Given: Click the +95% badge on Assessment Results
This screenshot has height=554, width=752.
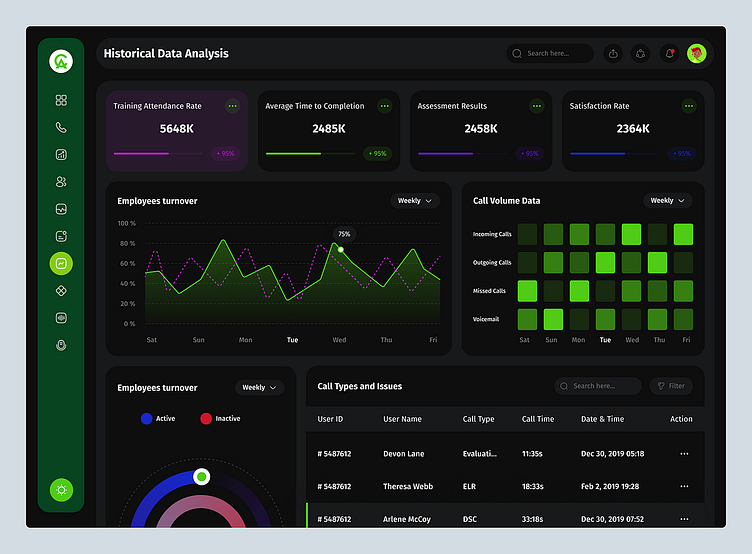Looking at the screenshot, I should point(530,153).
